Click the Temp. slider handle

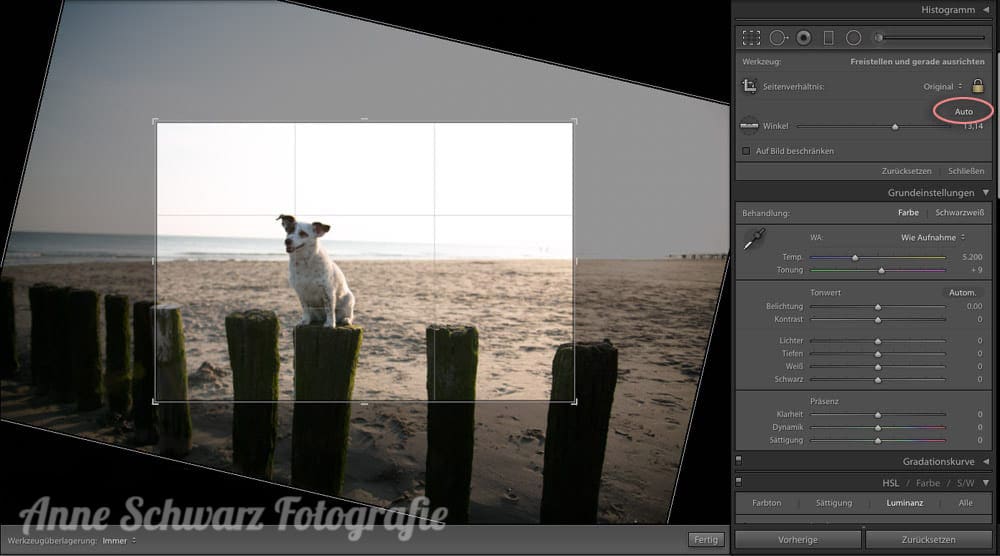point(855,258)
